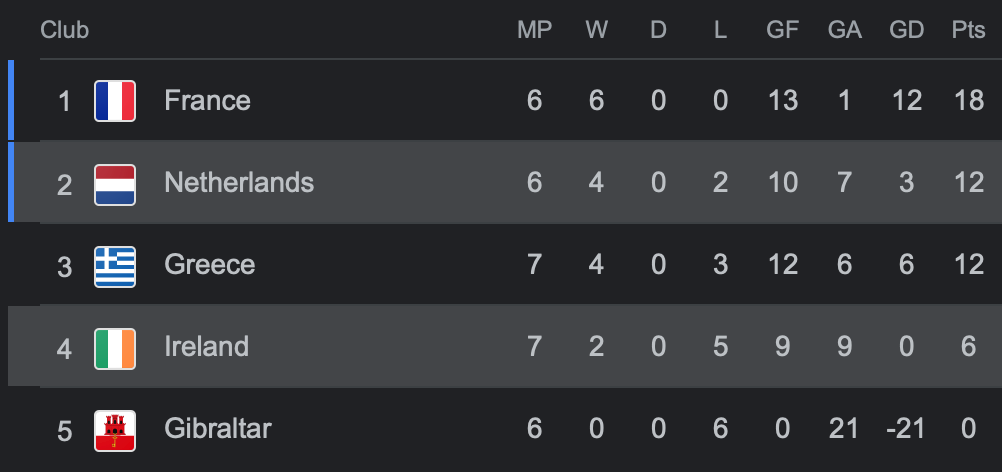Click the Club column header
Viewport: 1002px width, 472px height.
[64, 30]
